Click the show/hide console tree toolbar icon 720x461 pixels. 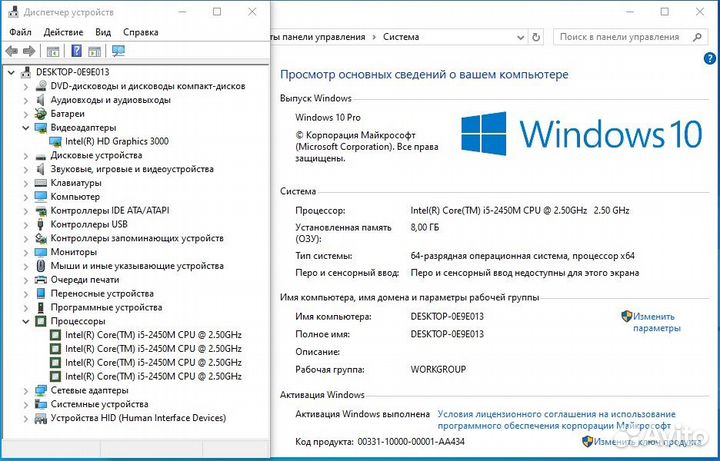tap(53, 51)
